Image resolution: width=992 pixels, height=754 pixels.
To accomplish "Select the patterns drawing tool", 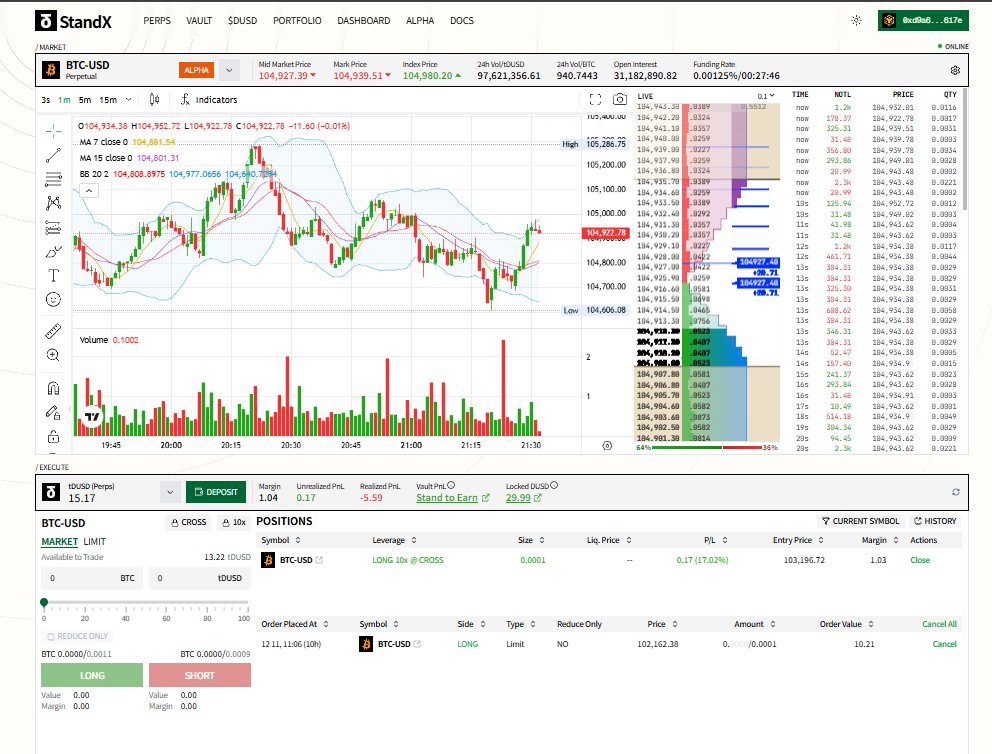I will pyautogui.click(x=53, y=203).
